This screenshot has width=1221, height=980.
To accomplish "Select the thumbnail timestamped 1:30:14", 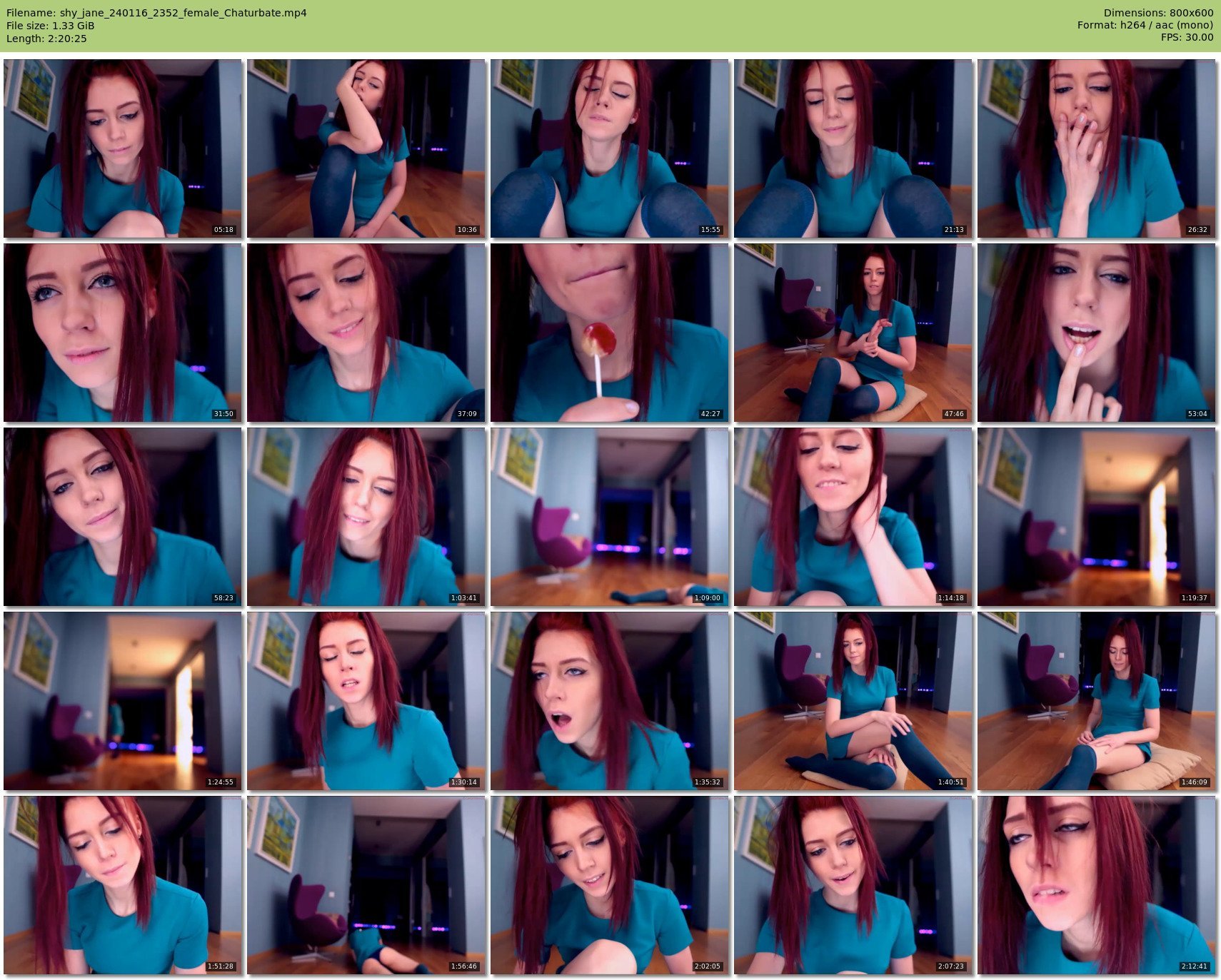I will tap(366, 700).
